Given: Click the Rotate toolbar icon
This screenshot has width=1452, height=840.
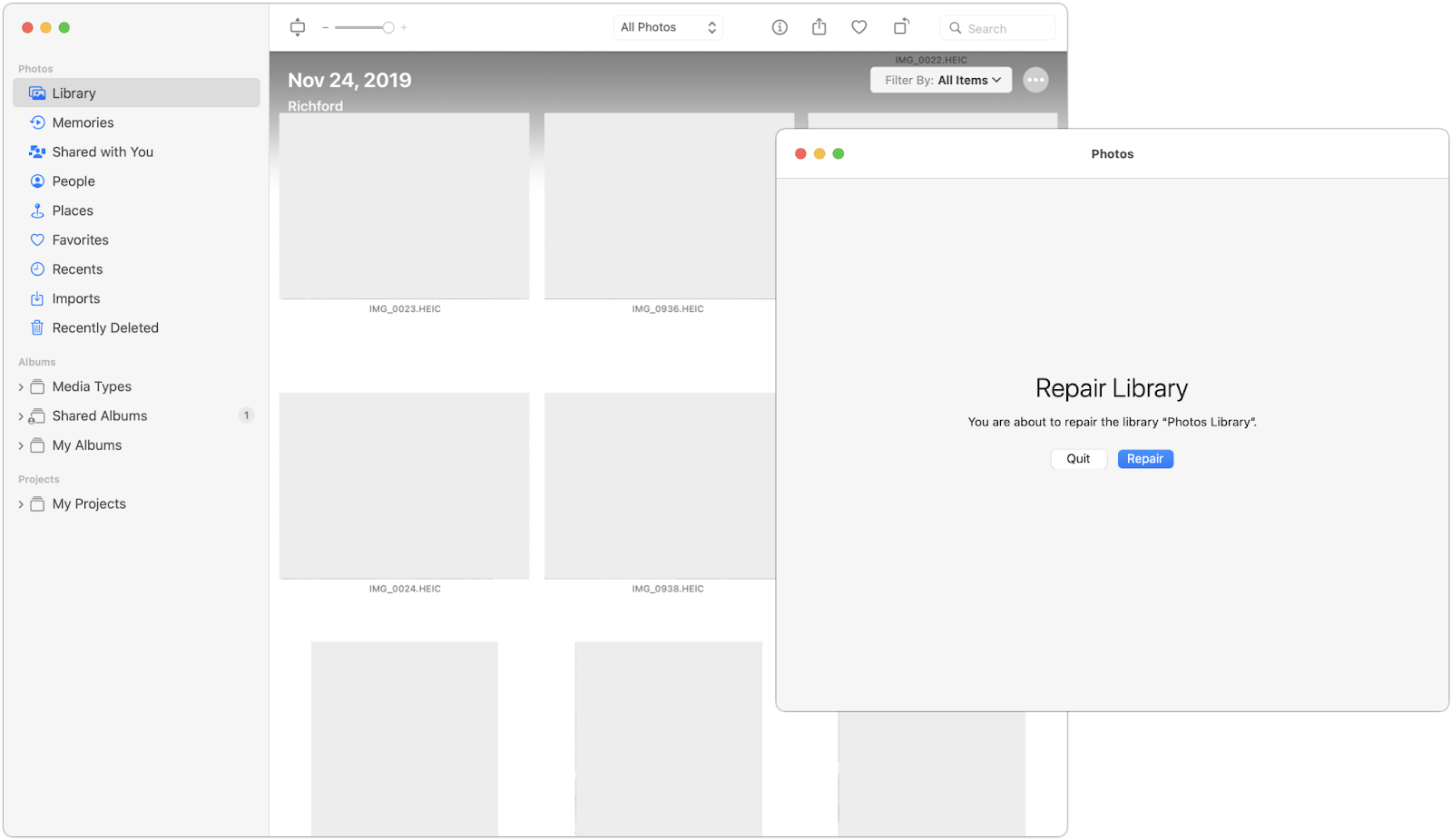Looking at the screenshot, I should tap(900, 27).
